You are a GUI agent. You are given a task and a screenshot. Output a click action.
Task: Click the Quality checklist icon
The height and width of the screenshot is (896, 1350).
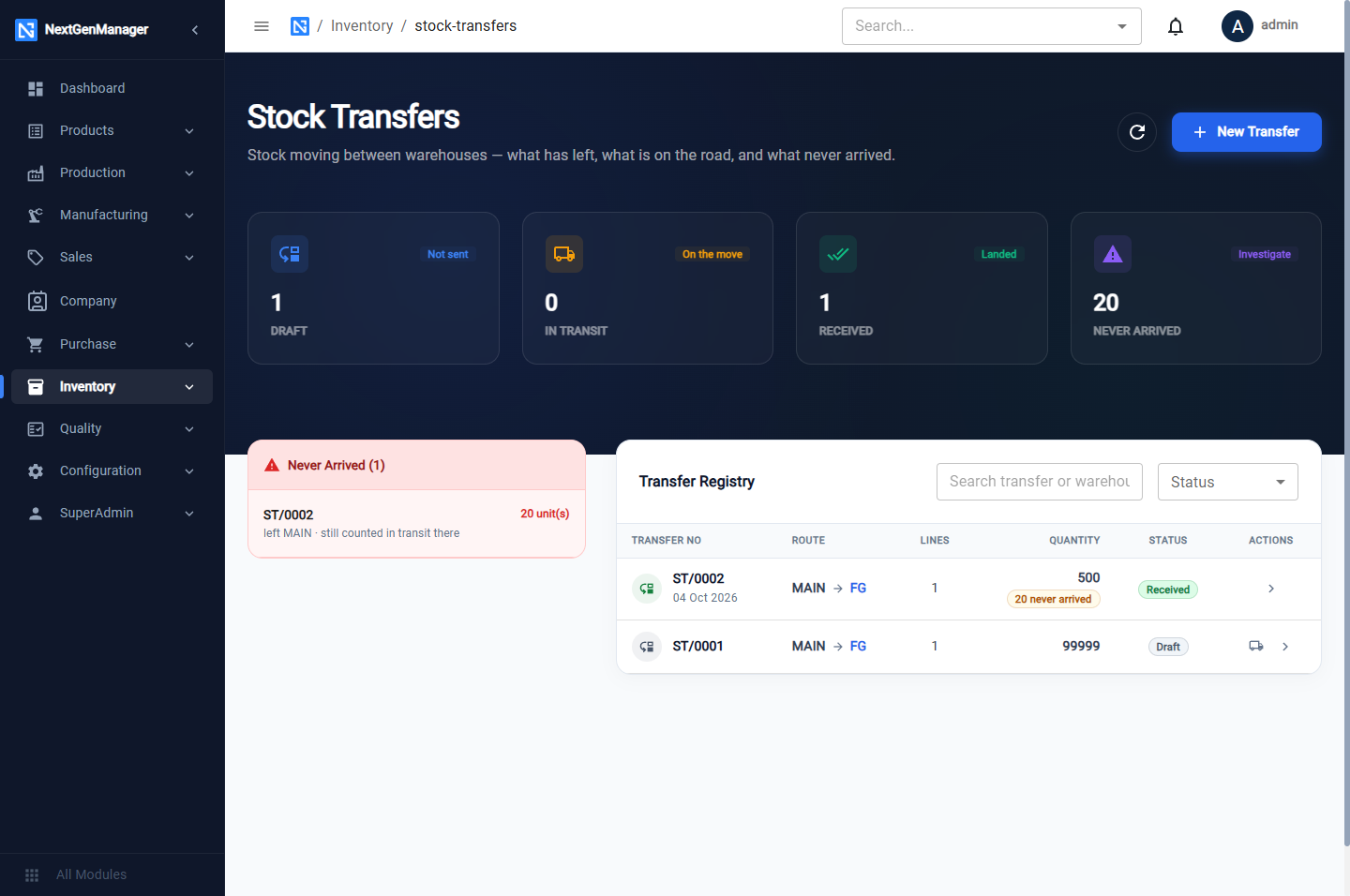36,428
